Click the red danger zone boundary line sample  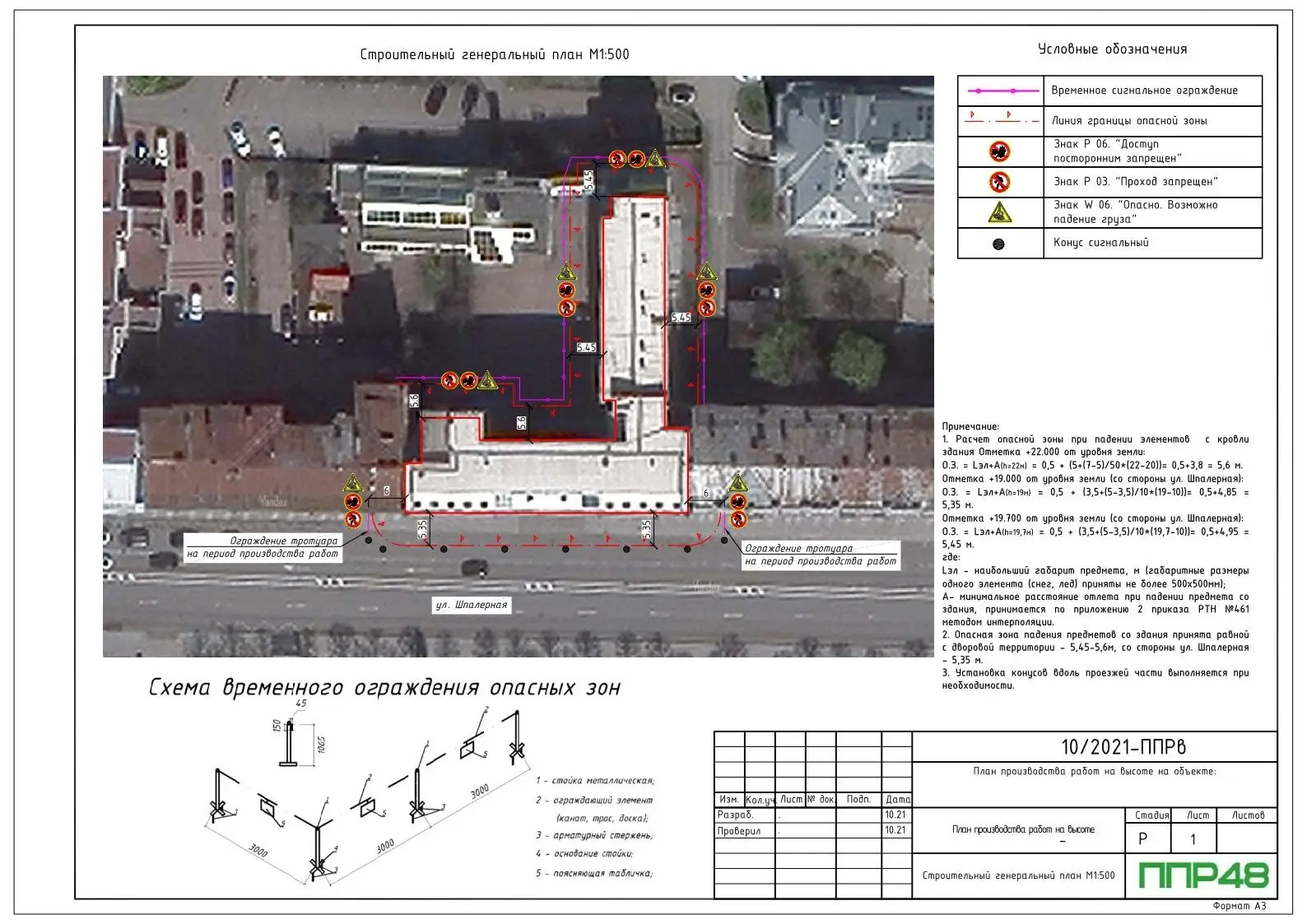[x=1000, y=120]
